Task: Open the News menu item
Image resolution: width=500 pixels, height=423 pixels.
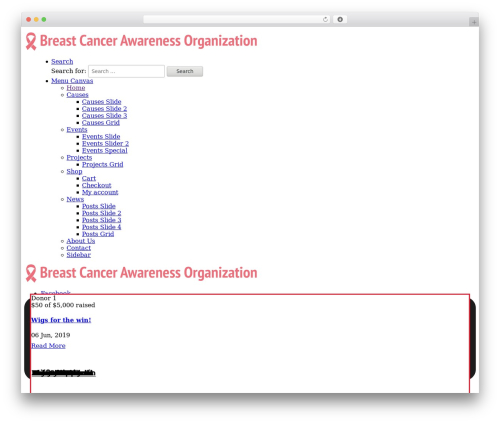Action: point(75,199)
